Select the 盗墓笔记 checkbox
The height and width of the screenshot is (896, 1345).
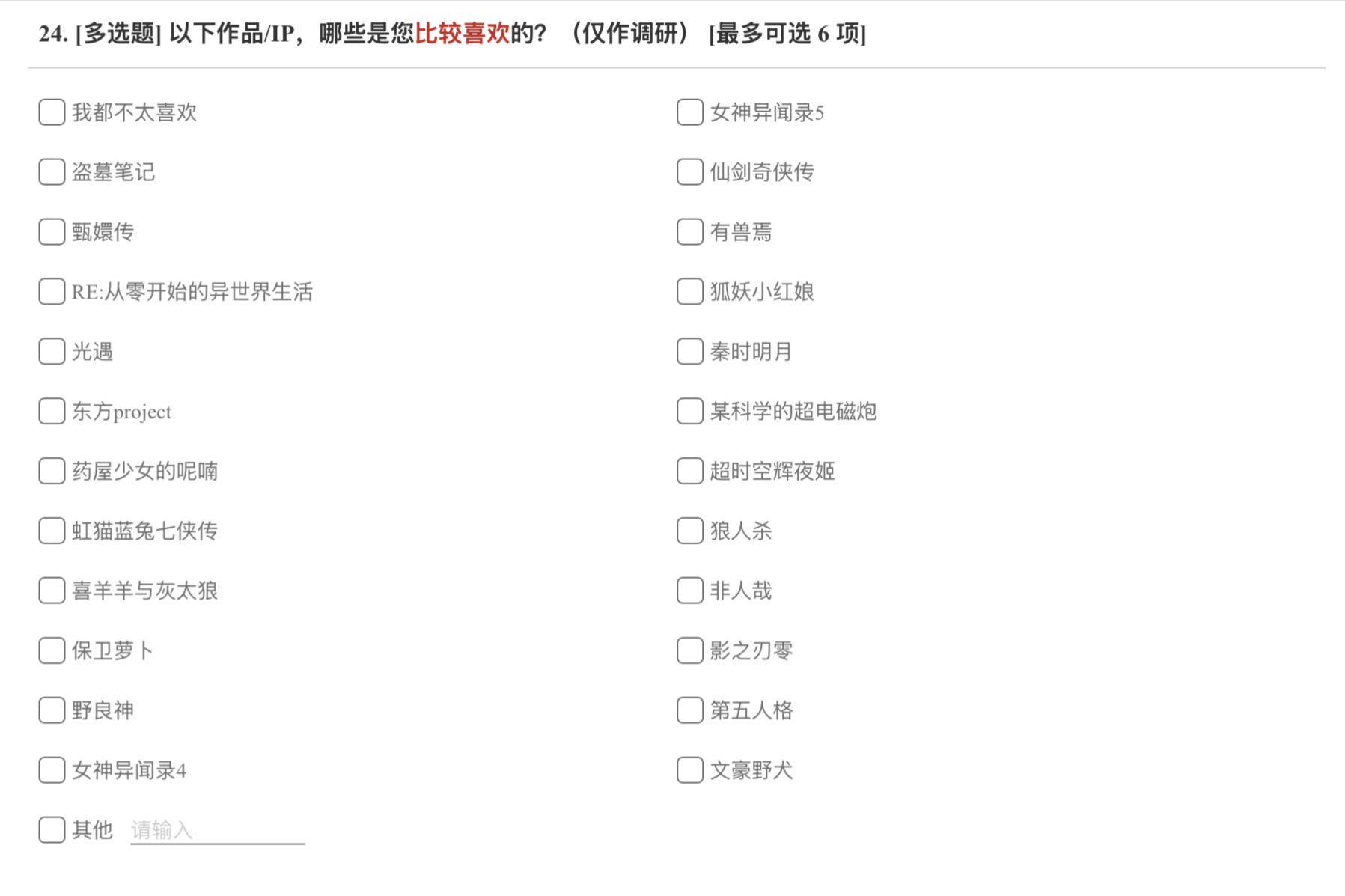(52, 172)
